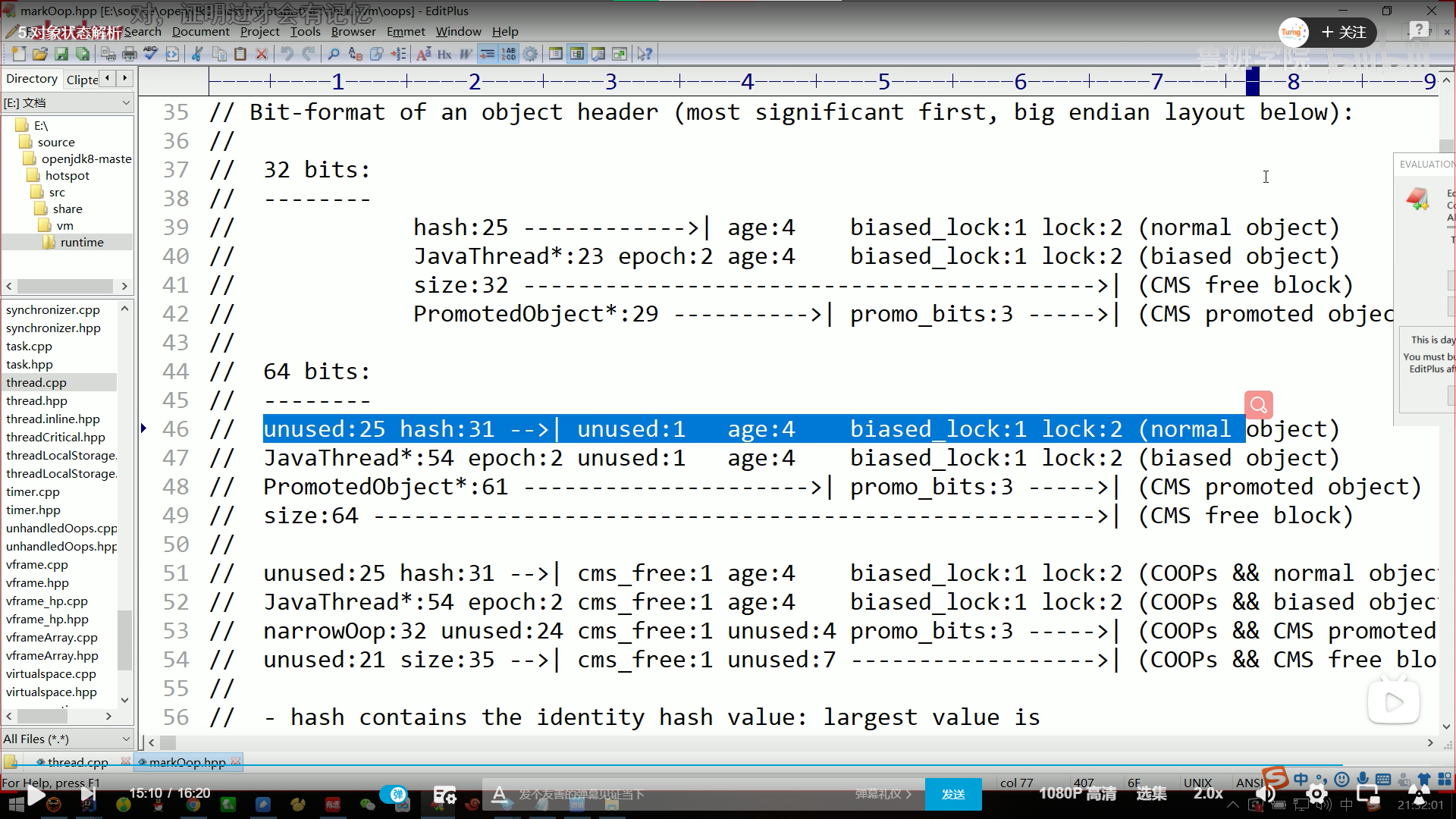The image size is (1456, 819).
Task: Open the Document menu
Action: [200, 31]
